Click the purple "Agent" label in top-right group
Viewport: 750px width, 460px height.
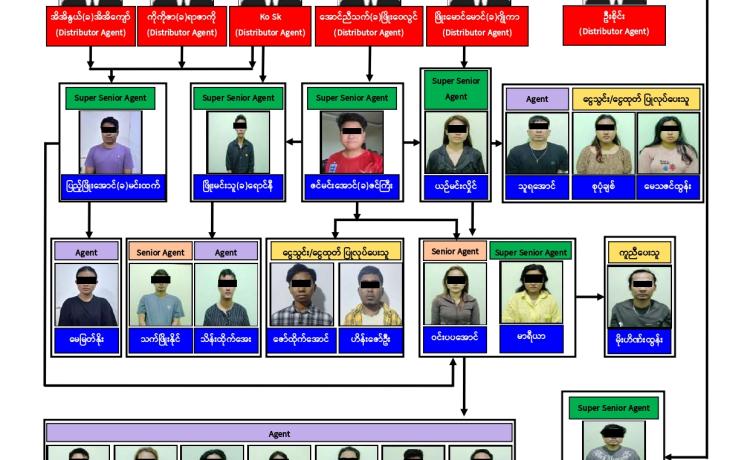(537, 99)
